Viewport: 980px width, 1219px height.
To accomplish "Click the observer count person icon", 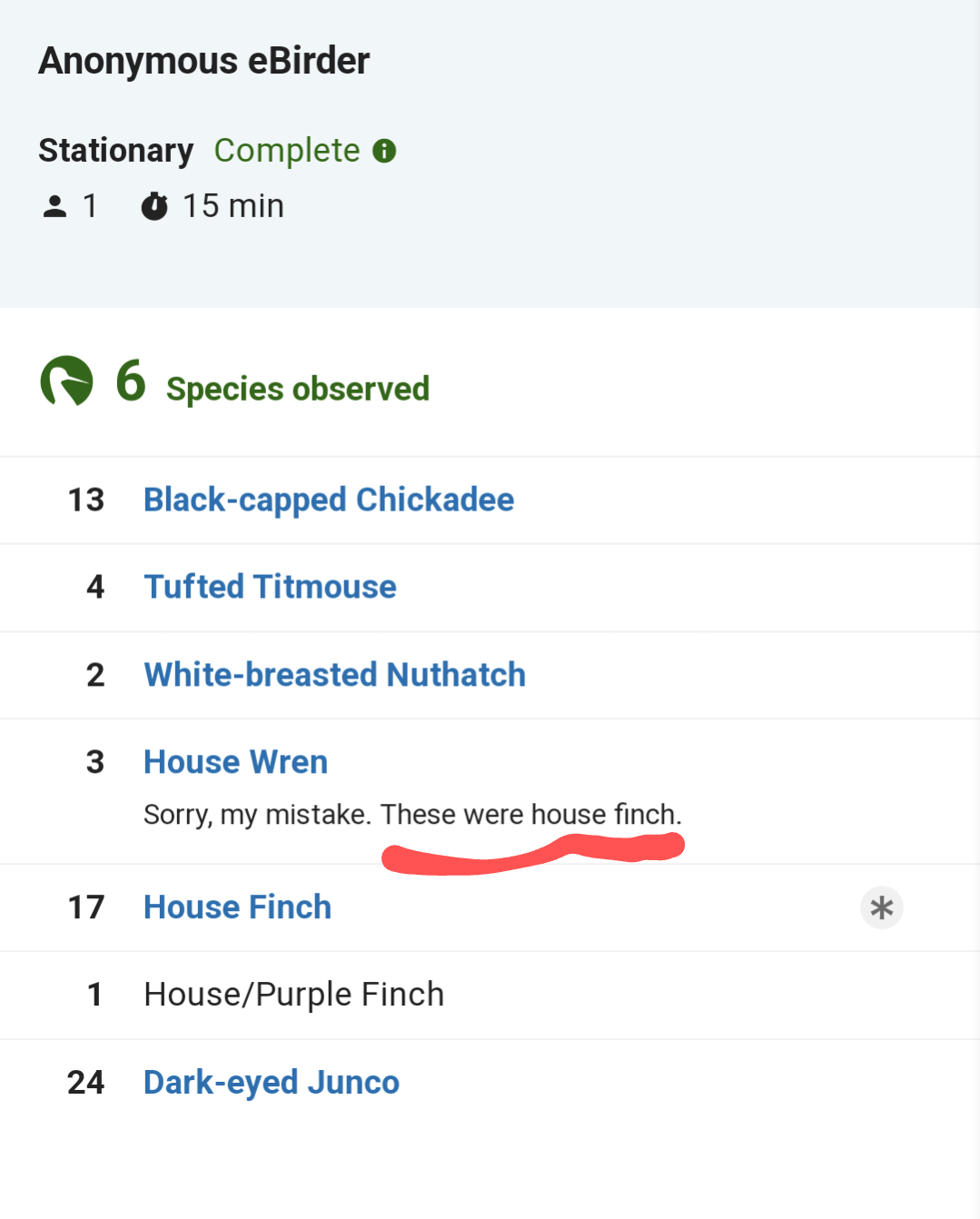I will [54, 207].
